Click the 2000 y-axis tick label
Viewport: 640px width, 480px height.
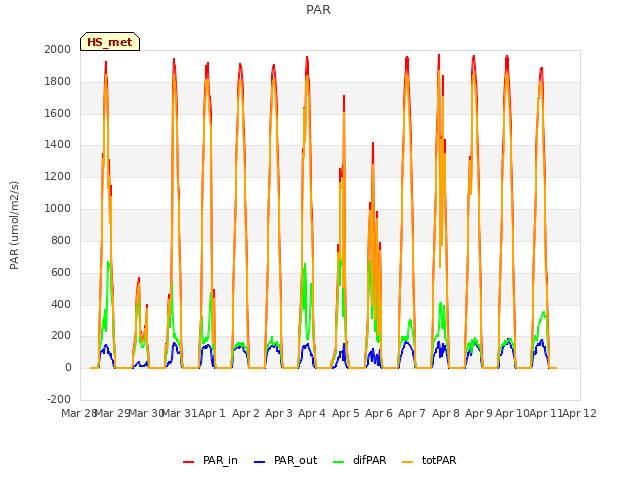click(x=58, y=49)
